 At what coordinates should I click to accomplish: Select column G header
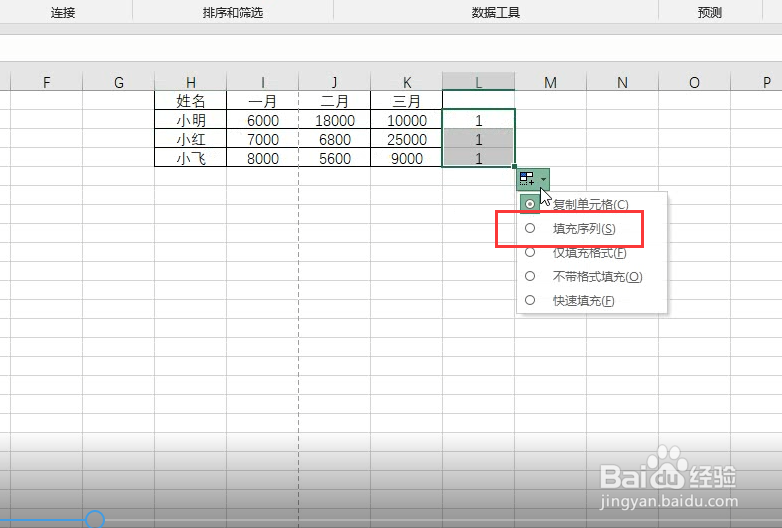point(119,82)
